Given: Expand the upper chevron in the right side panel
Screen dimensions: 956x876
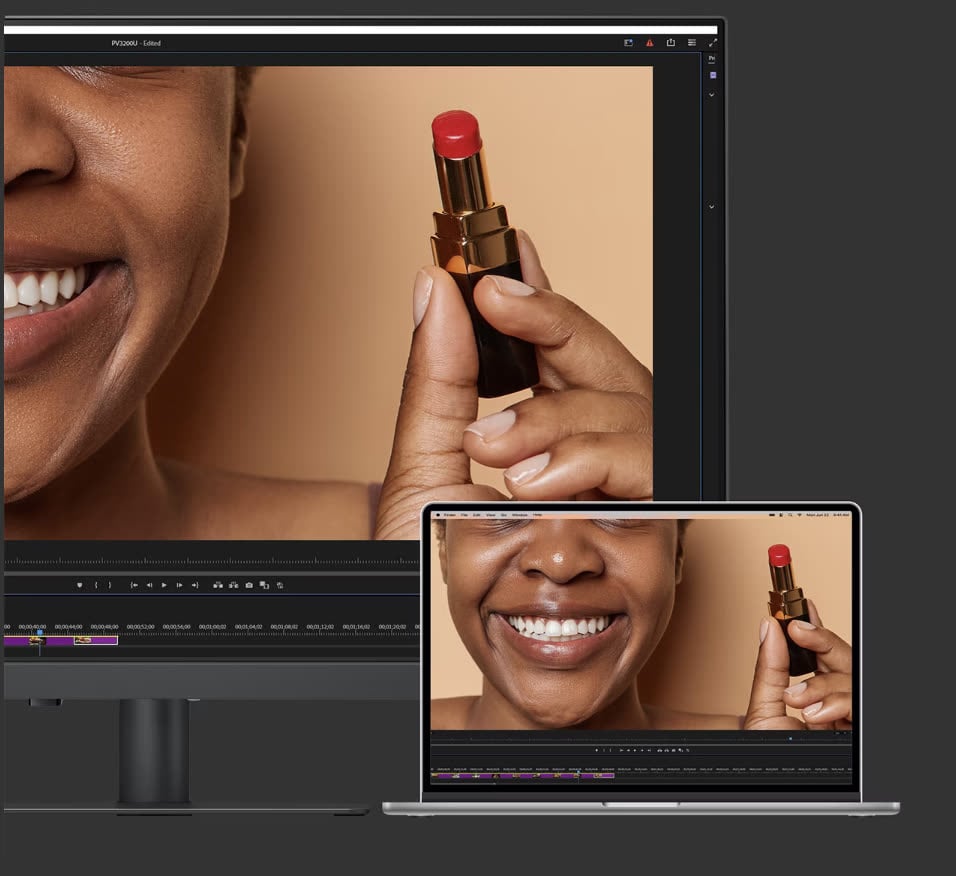Looking at the screenshot, I should (712, 95).
